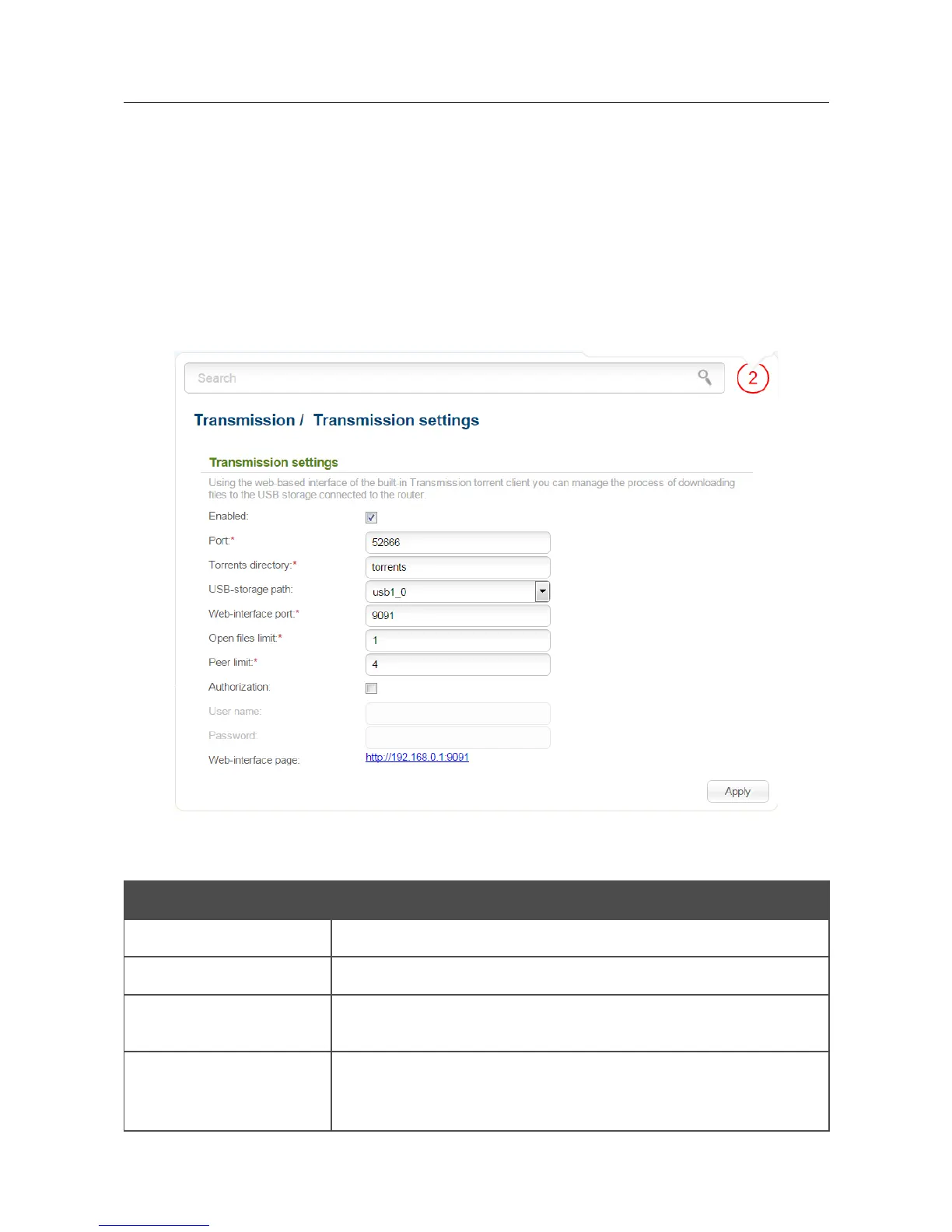Click the Web-interface port field 9091
Viewport: 952px width, 1232px height.
[457, 615]
